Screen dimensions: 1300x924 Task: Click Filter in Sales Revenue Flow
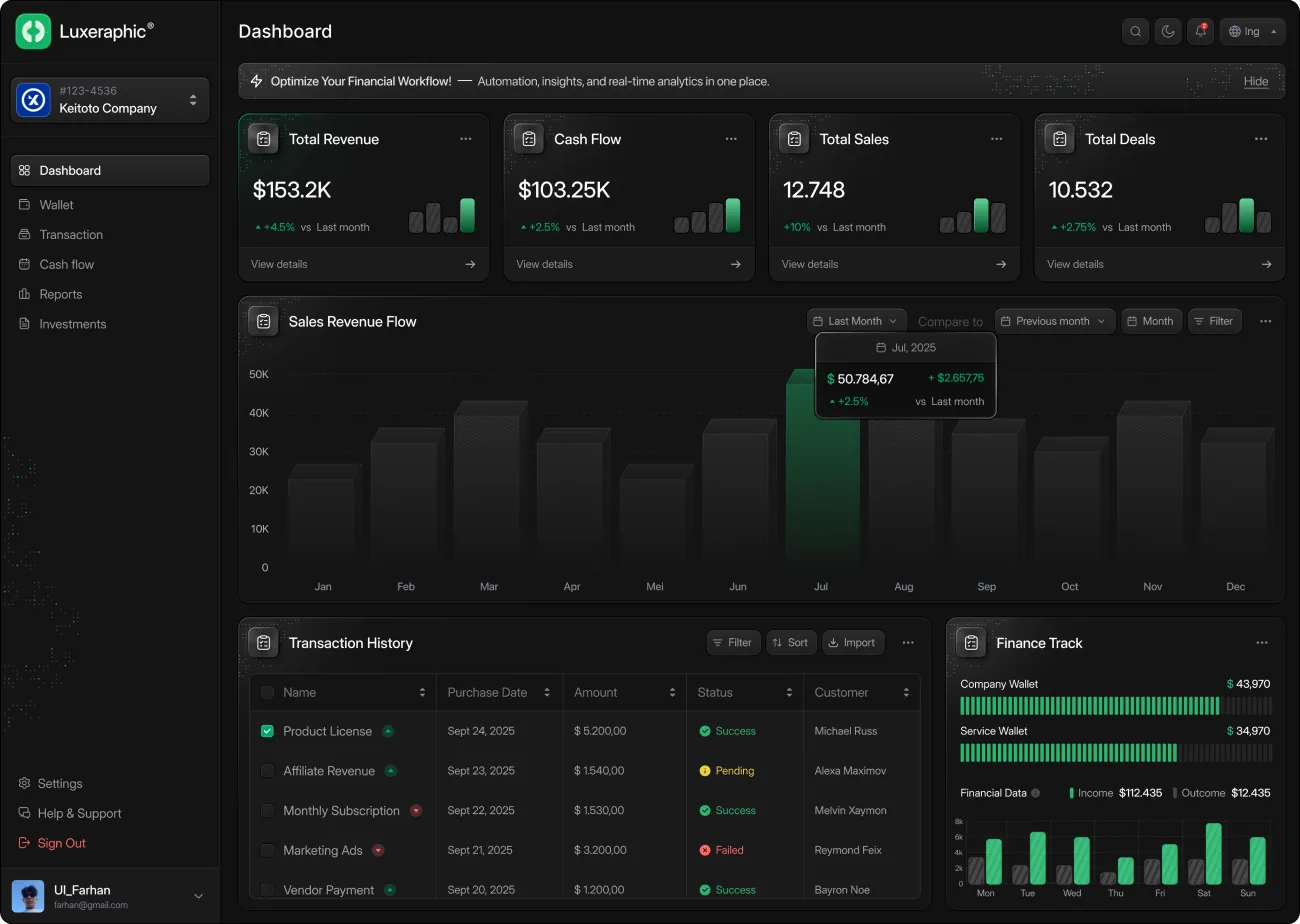pyautogui.click(x=1215, y=321)
